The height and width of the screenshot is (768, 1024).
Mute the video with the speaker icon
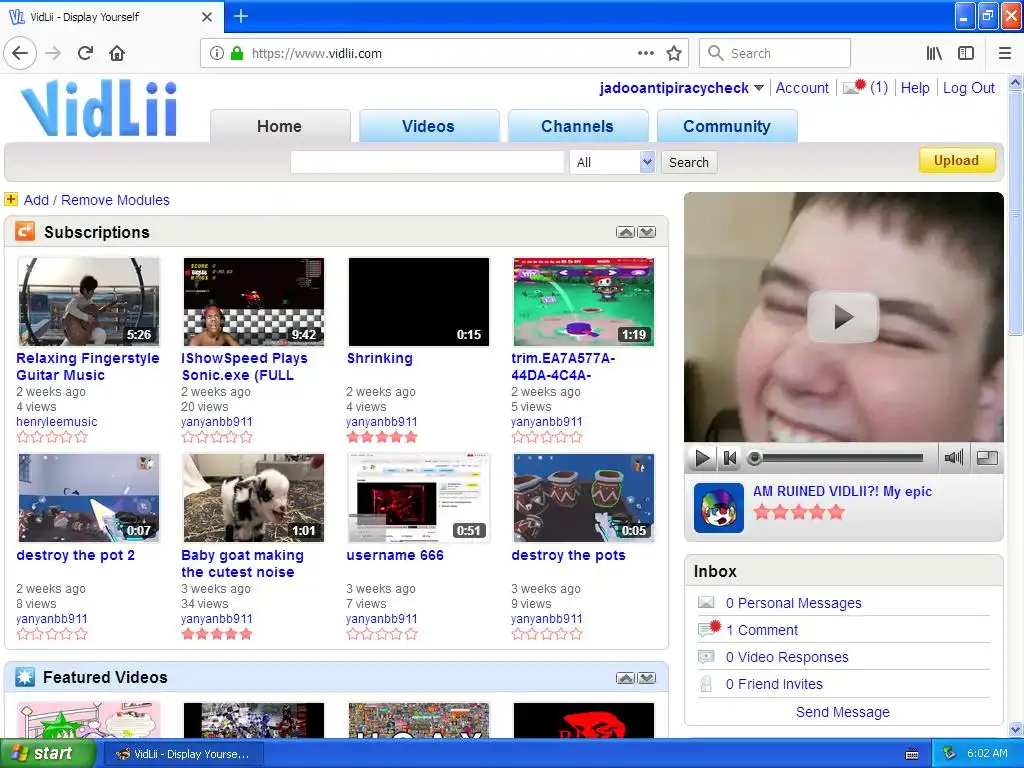[x=953, y=458]
